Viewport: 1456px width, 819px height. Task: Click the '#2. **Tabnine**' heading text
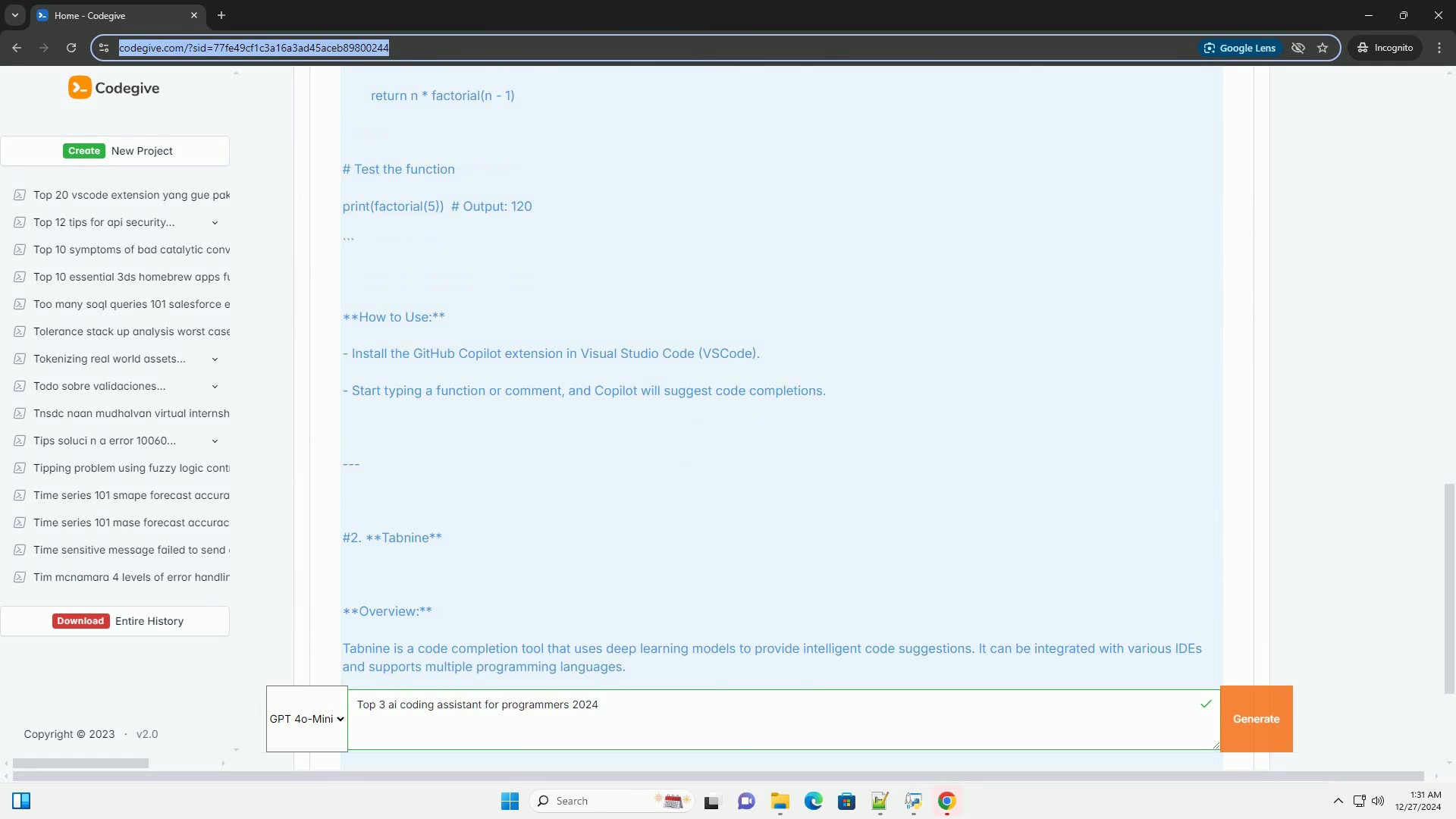[392, 538]
